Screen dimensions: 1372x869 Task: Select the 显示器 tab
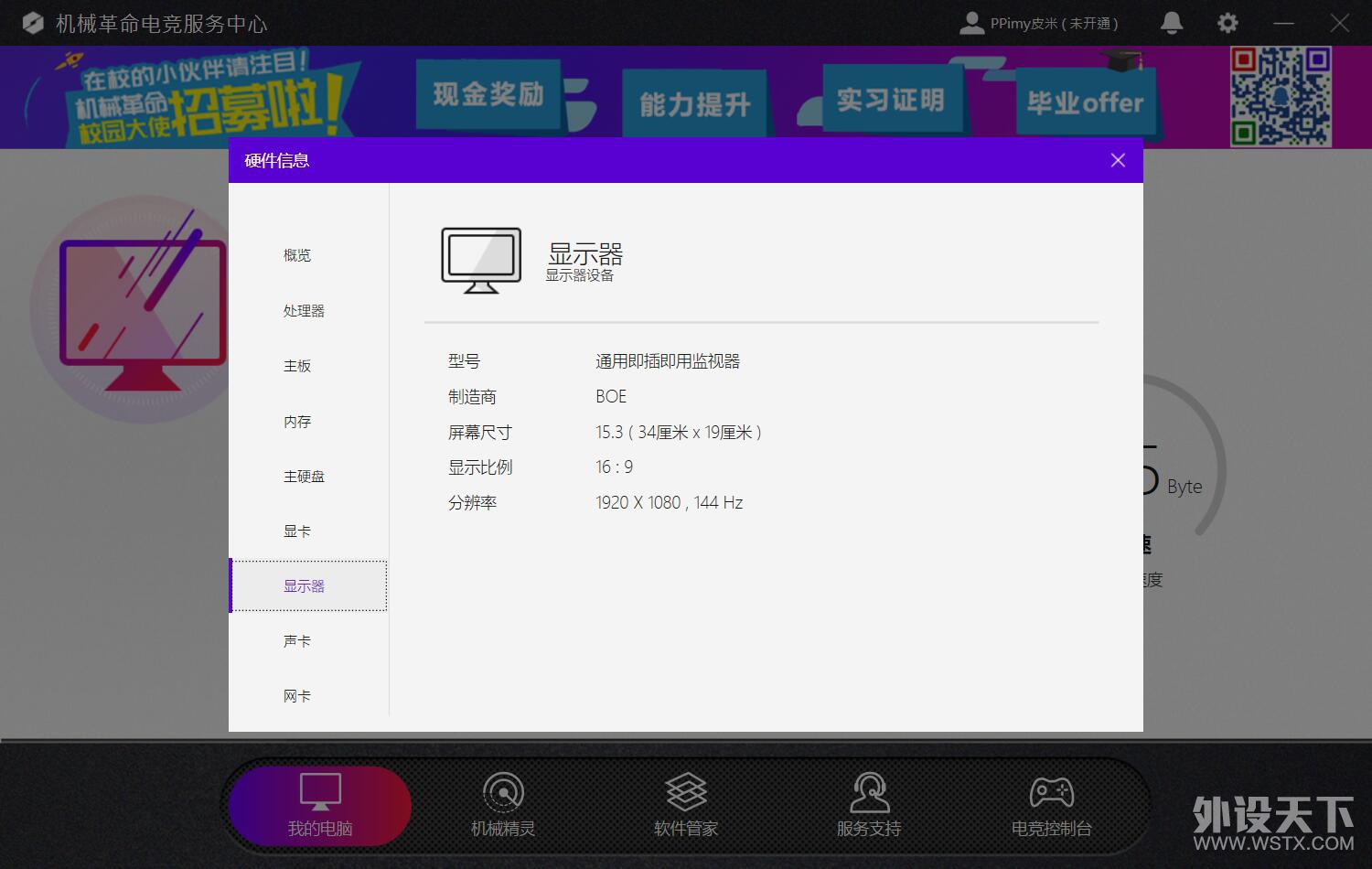point(308,585)
